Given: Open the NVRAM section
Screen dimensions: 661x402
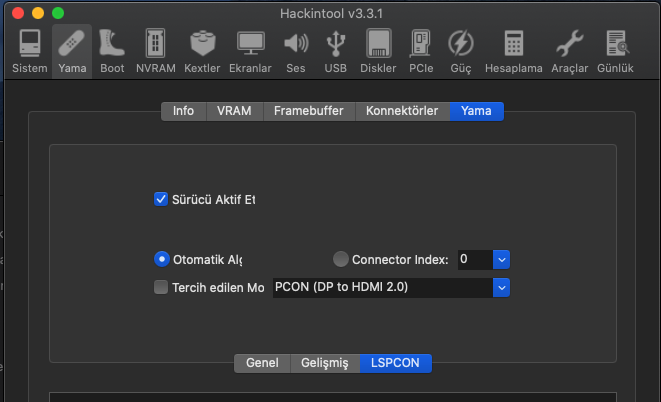Looking at the screenshot, I should (x=156, y=50).
